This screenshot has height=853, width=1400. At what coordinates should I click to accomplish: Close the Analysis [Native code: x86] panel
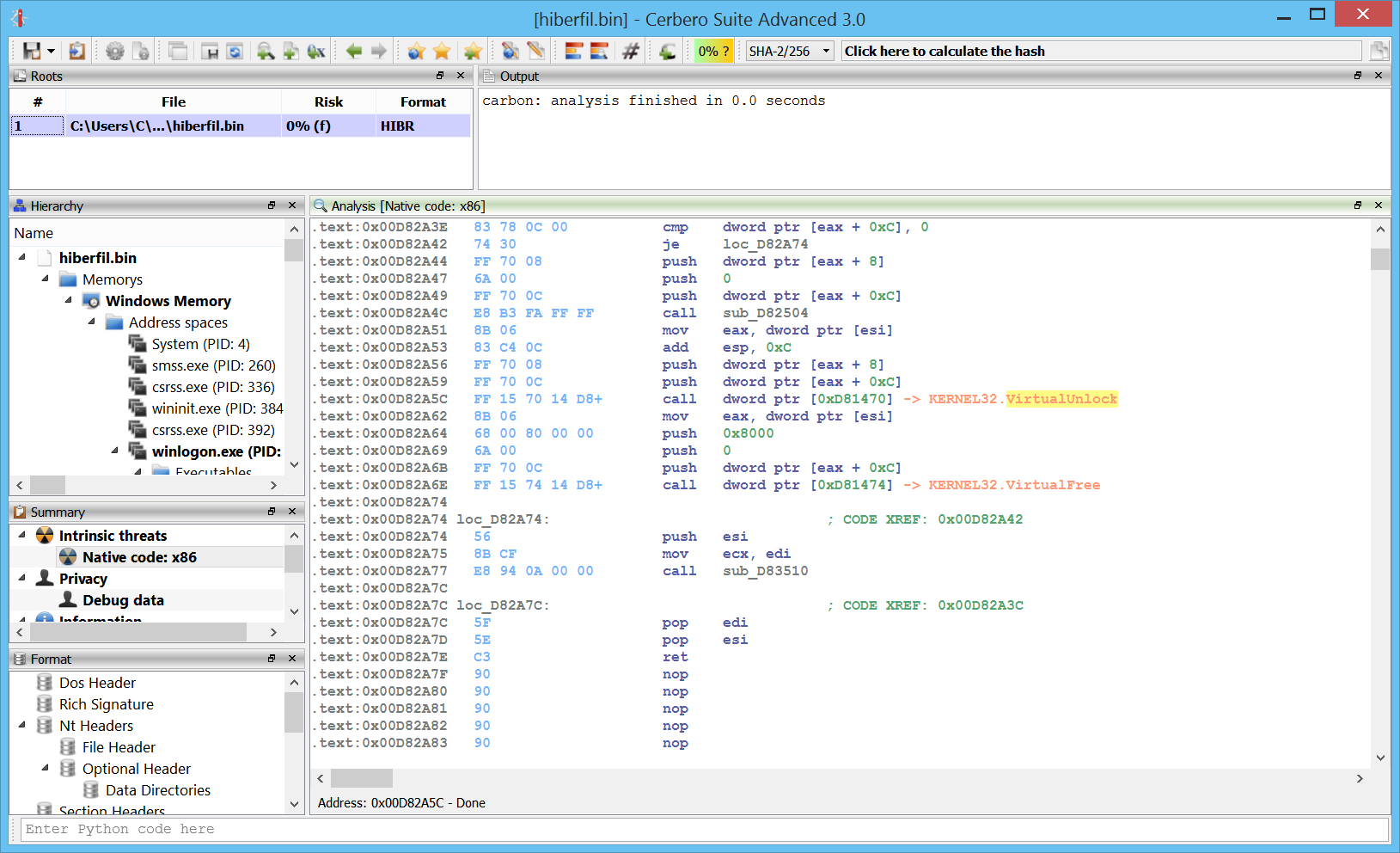(x=1379, y=206)
